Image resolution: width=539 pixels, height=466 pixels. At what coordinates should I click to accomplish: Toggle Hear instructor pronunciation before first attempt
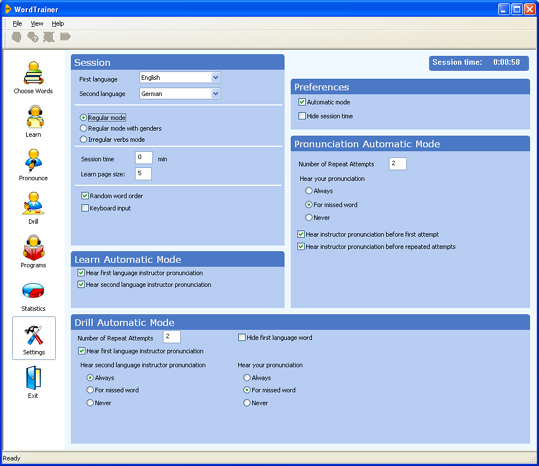301,234
